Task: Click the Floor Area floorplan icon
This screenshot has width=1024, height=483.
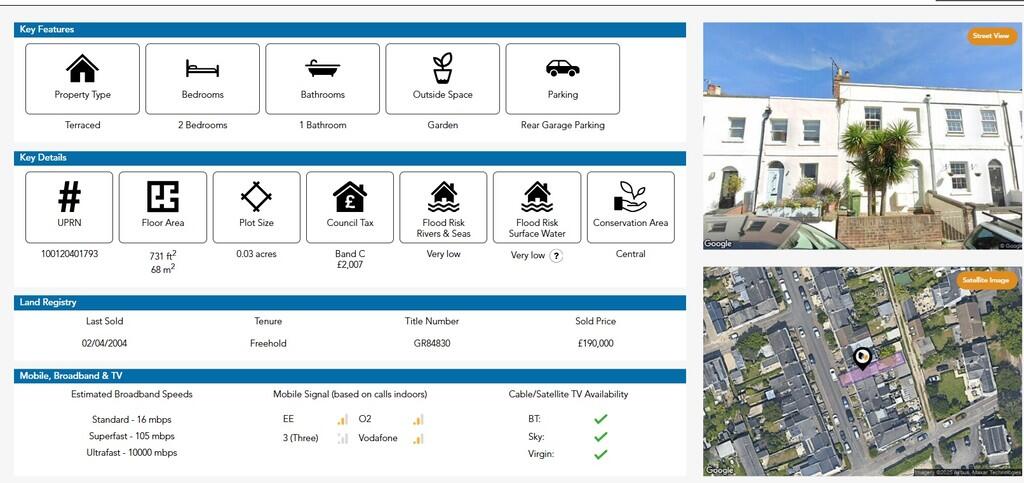Action: [x=162, y=196]
